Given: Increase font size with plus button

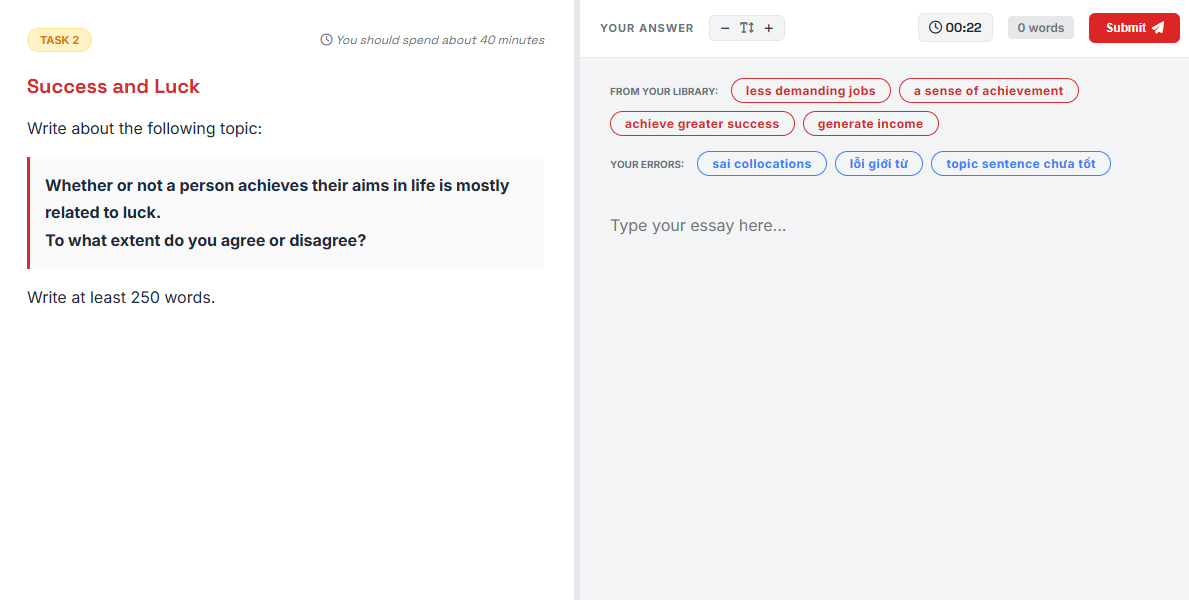Looking at the screenshot, I should (769, 28).
